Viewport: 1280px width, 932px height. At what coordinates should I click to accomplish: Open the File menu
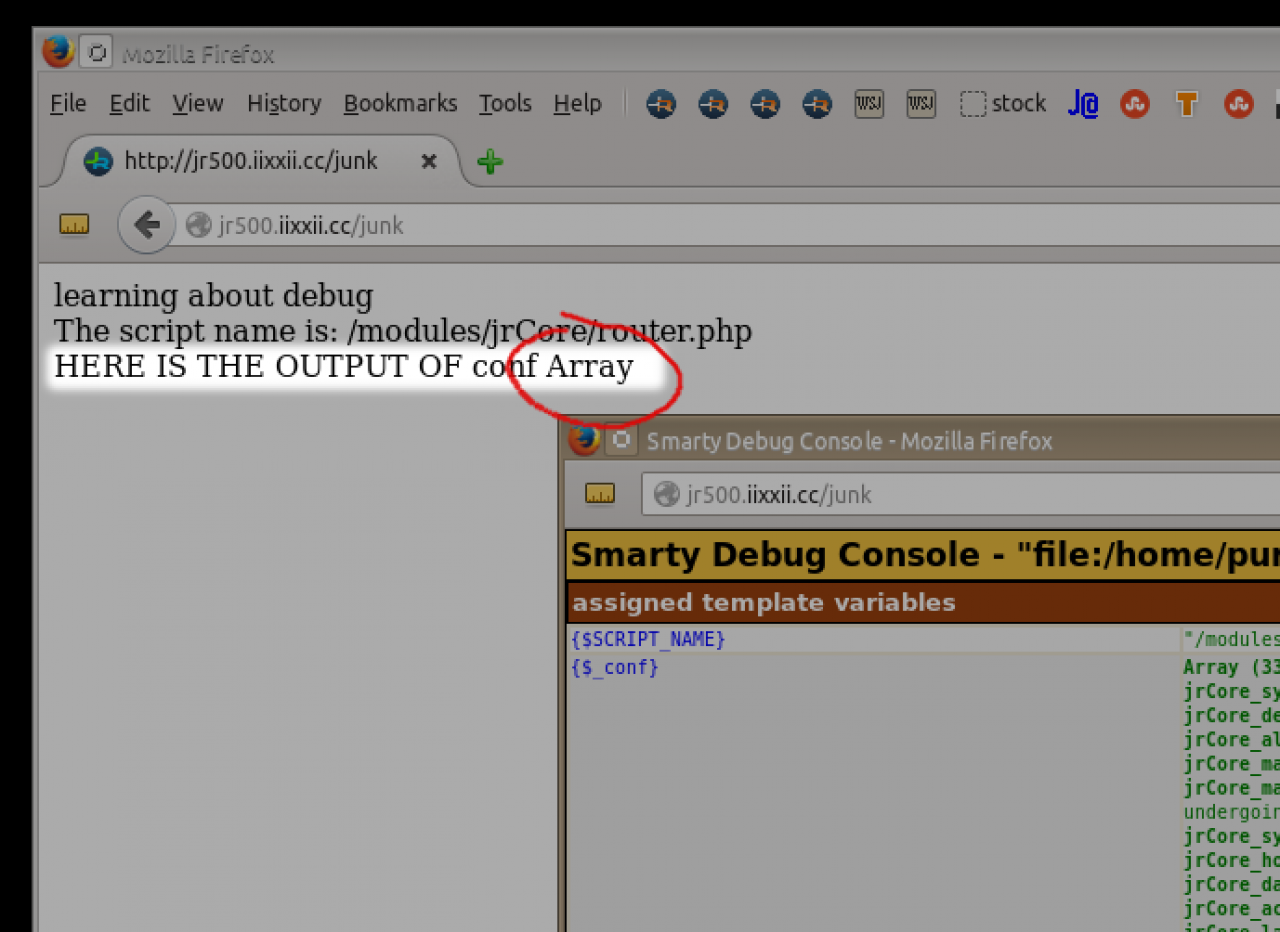68,104
